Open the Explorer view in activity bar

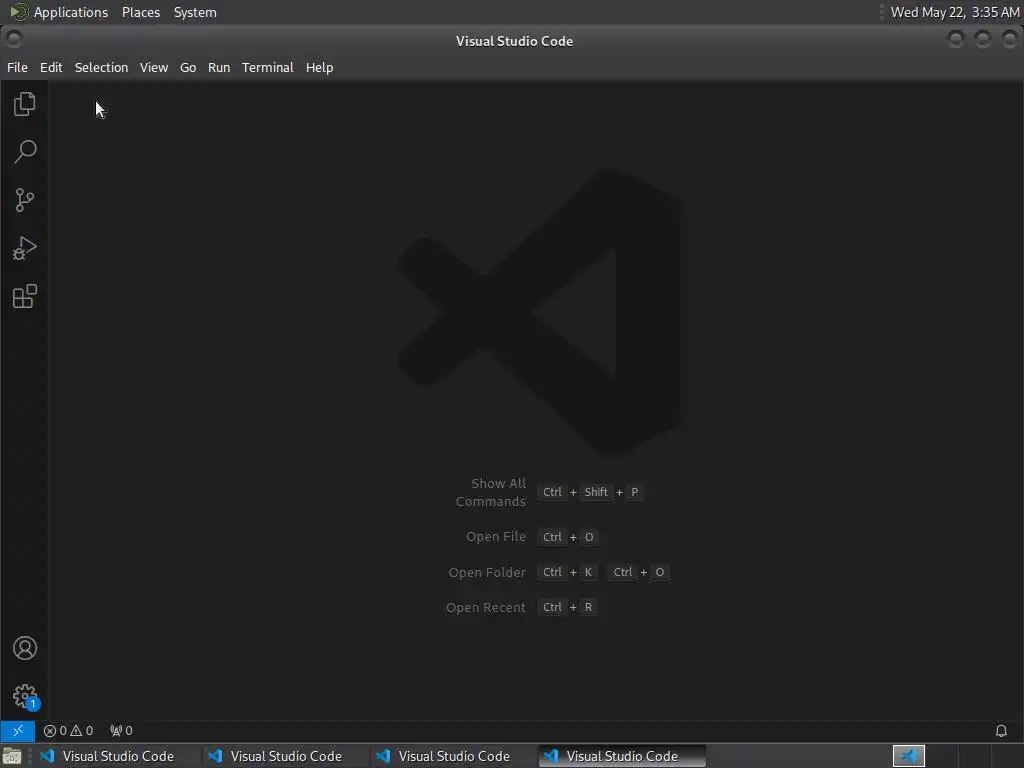(24, 104)
